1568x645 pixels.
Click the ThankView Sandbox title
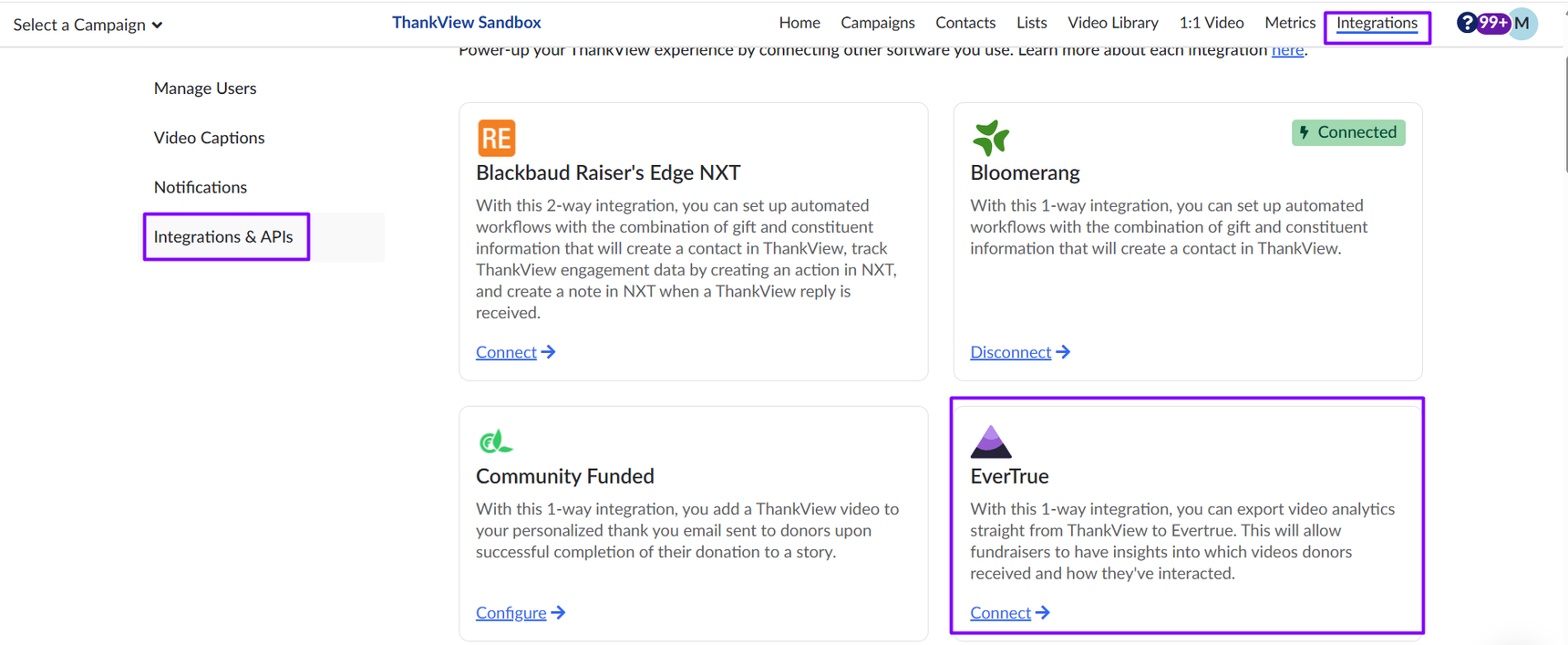pos(467,23)
